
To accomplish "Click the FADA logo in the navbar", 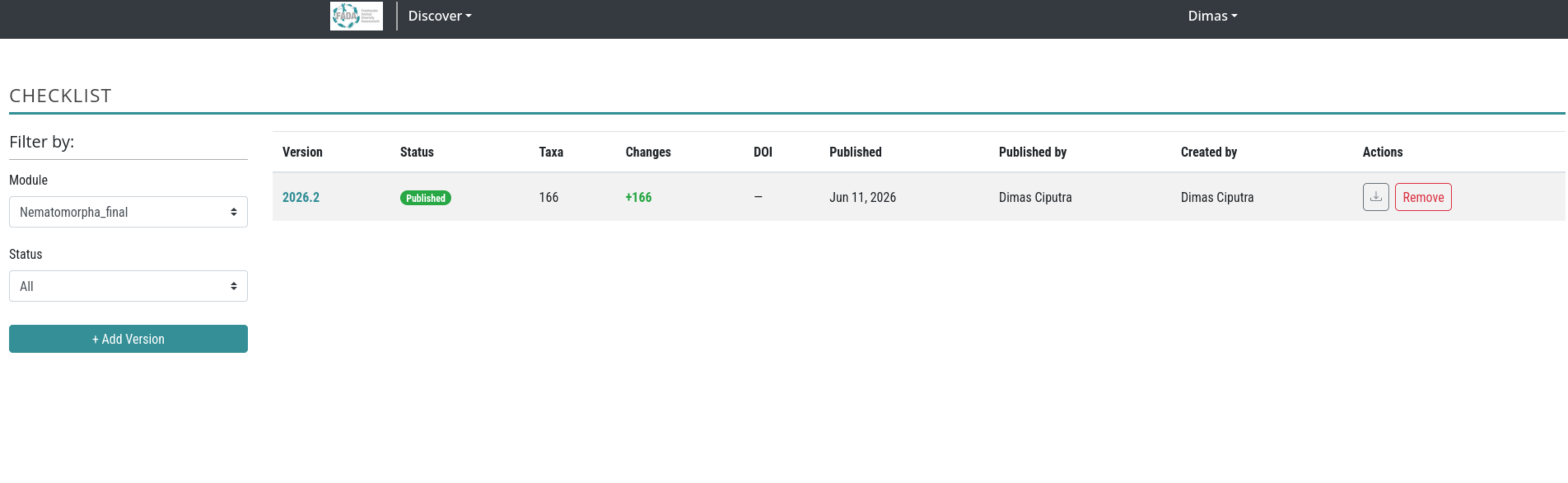I will coord(356,16).
